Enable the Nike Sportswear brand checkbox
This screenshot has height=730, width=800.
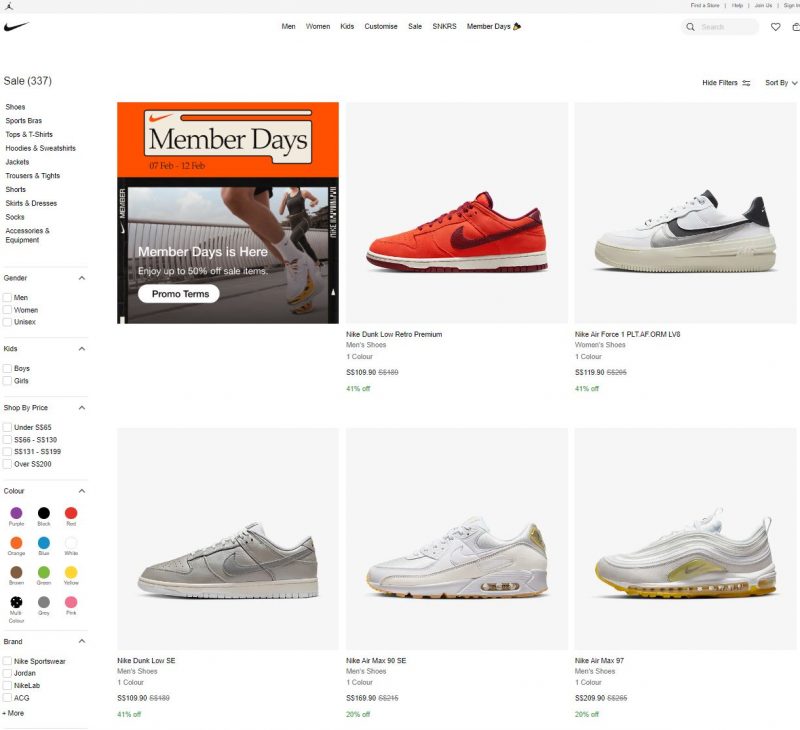tap(9, 660)
